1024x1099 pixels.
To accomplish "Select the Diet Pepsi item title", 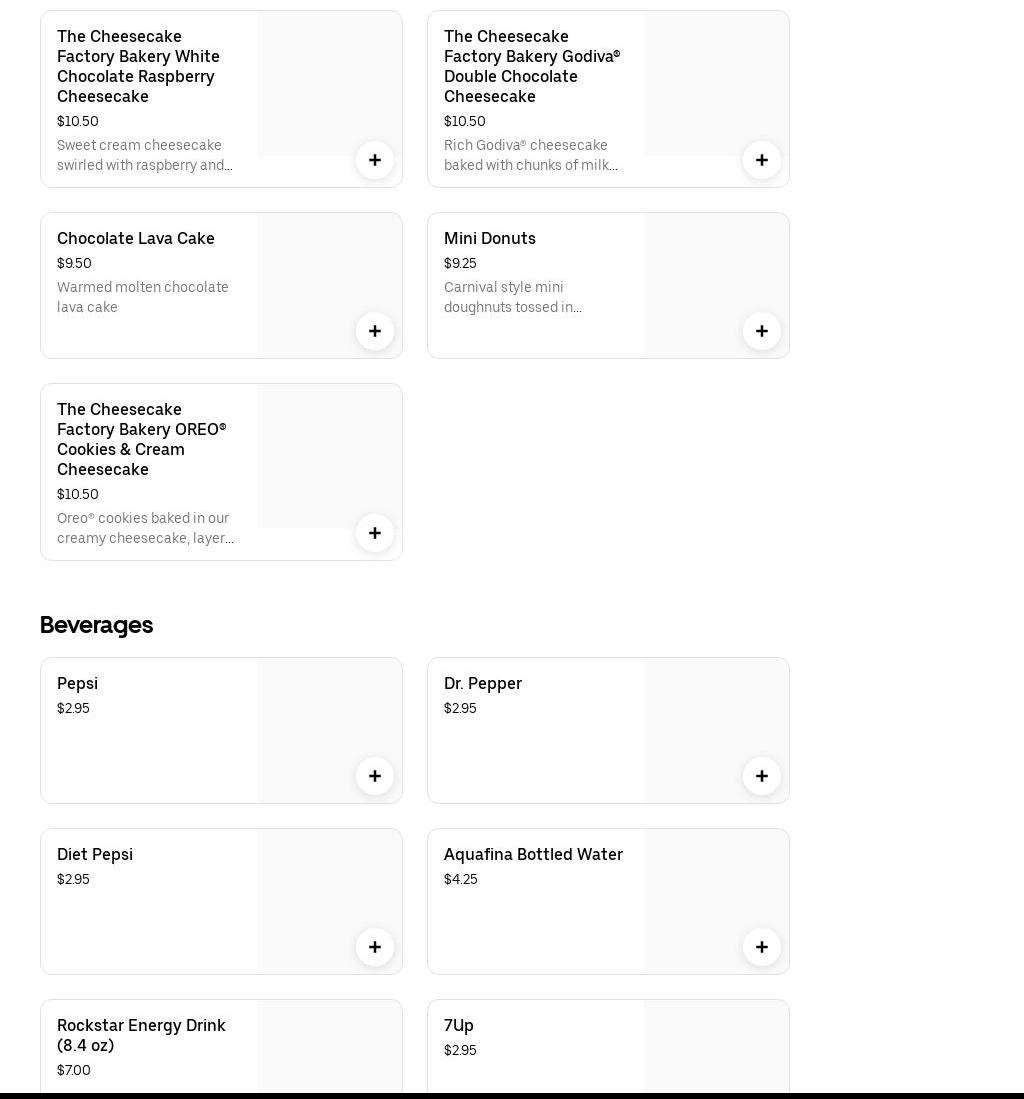I will [95, 855].
